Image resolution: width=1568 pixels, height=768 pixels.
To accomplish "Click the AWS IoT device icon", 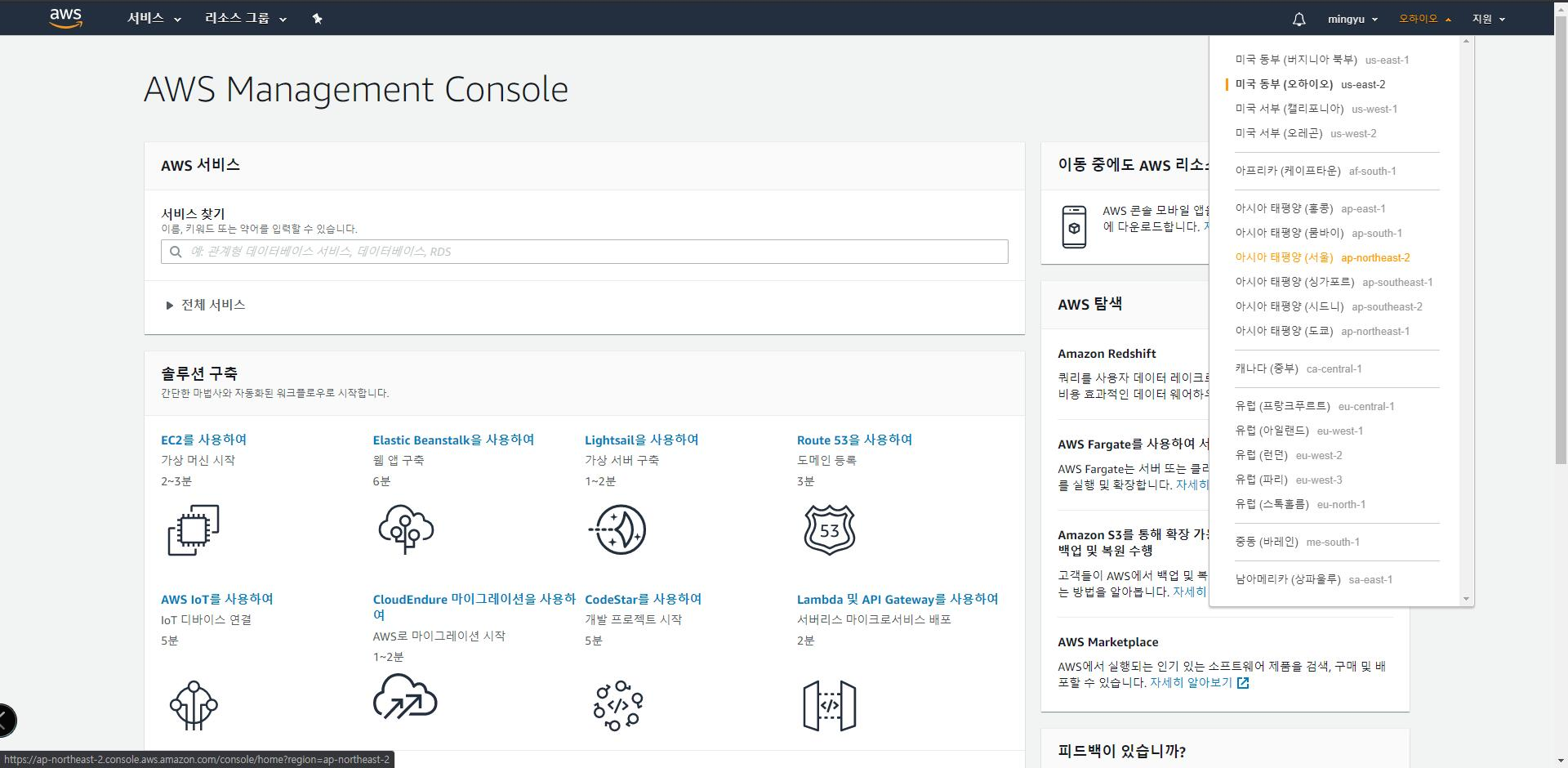I will [194, 705].
